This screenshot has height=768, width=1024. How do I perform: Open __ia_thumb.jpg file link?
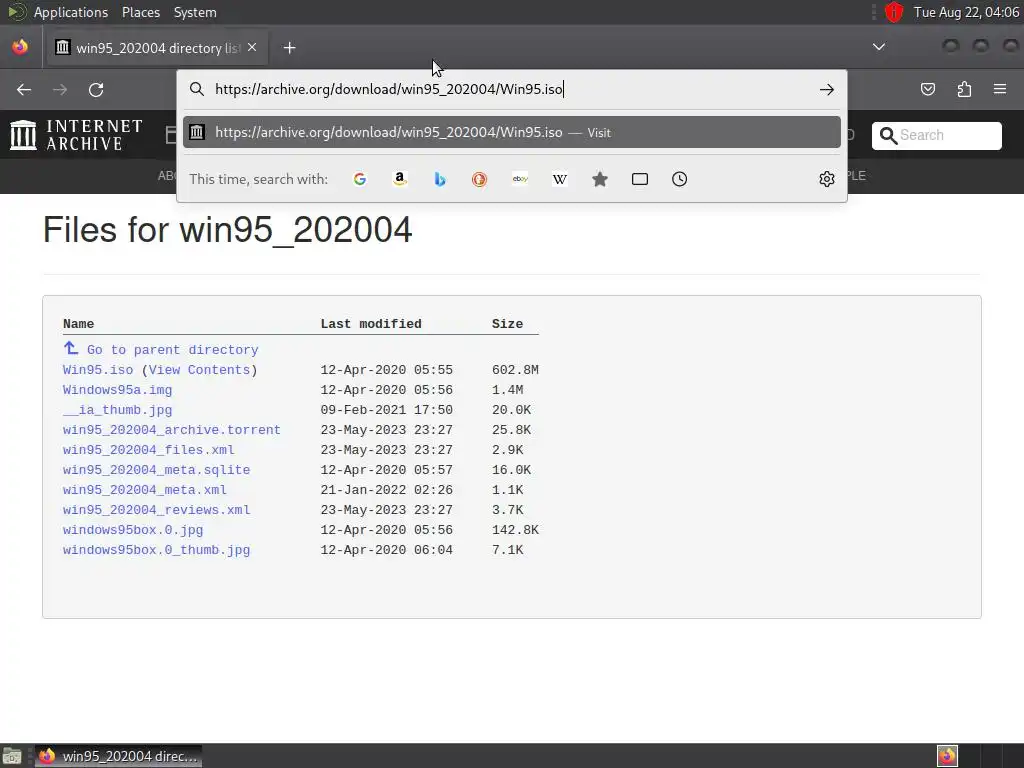pyautogui.click(x=118, y=410)
